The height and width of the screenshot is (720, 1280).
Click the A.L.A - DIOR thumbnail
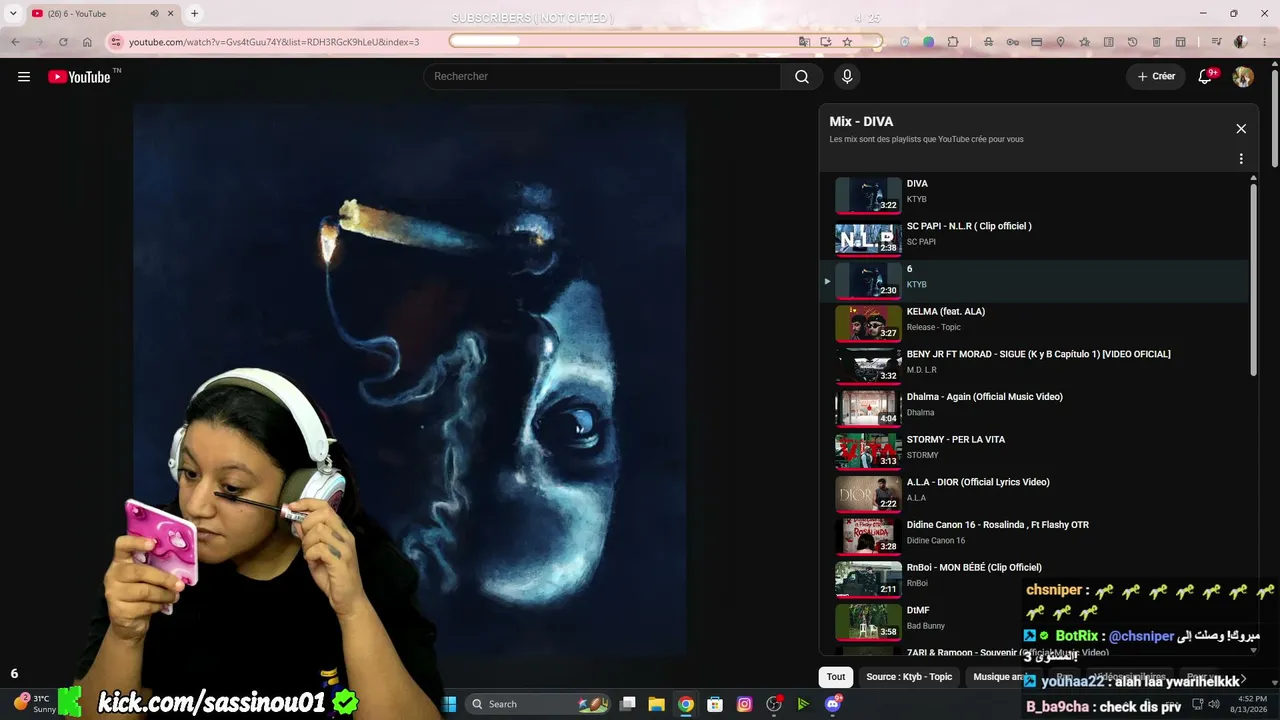(x=868, y=494)
